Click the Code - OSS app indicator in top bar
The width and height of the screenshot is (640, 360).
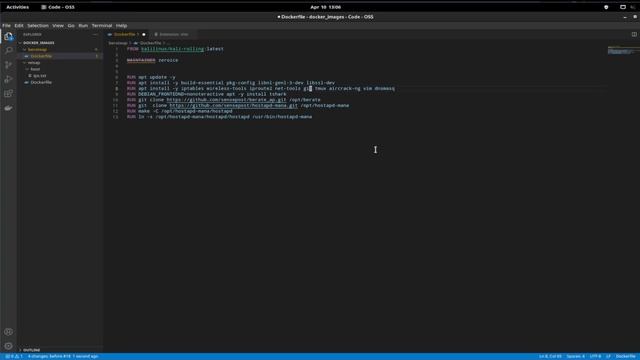click(x=58, y=7)
